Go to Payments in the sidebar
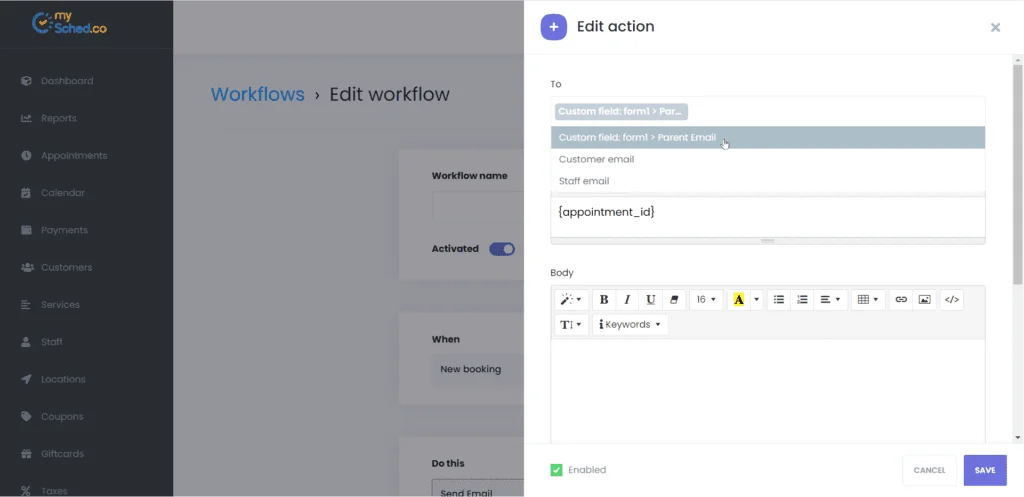 [x=64, y=230]
